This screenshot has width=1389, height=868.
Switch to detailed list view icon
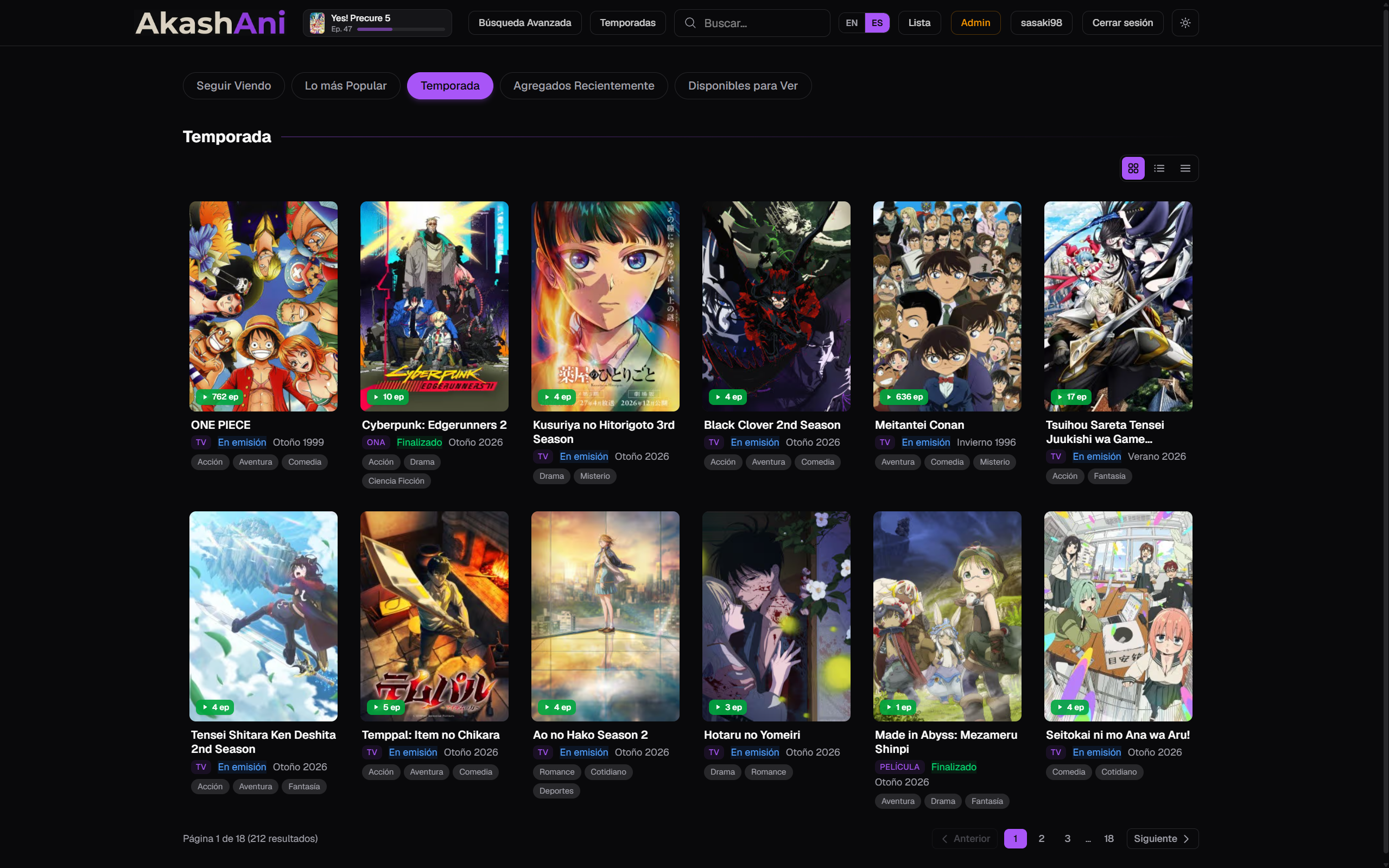pyautogui.click(x=1159, y=168)
